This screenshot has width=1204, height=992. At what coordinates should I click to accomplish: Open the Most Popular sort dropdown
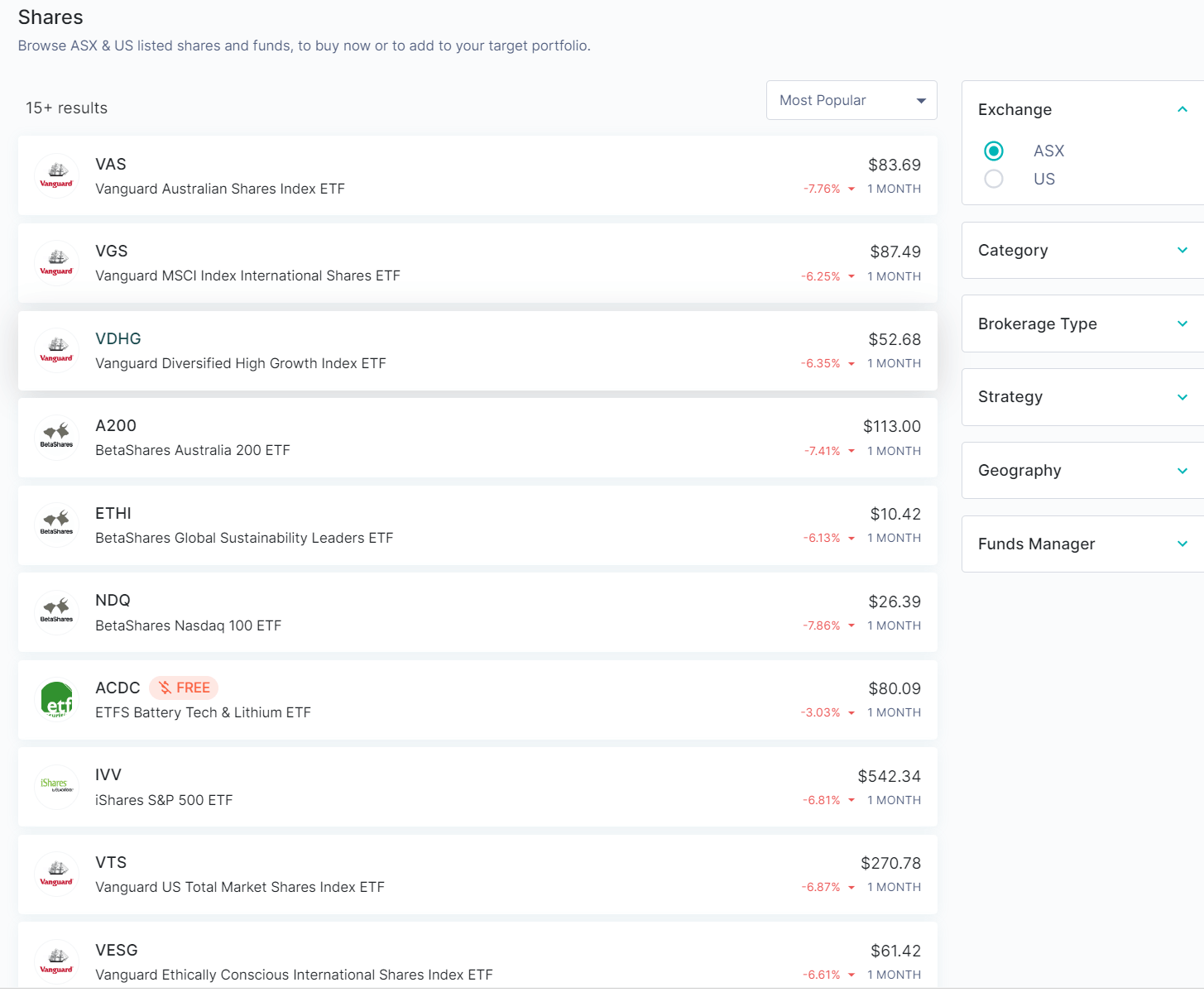pyautogui.click(x=851, y=100)
